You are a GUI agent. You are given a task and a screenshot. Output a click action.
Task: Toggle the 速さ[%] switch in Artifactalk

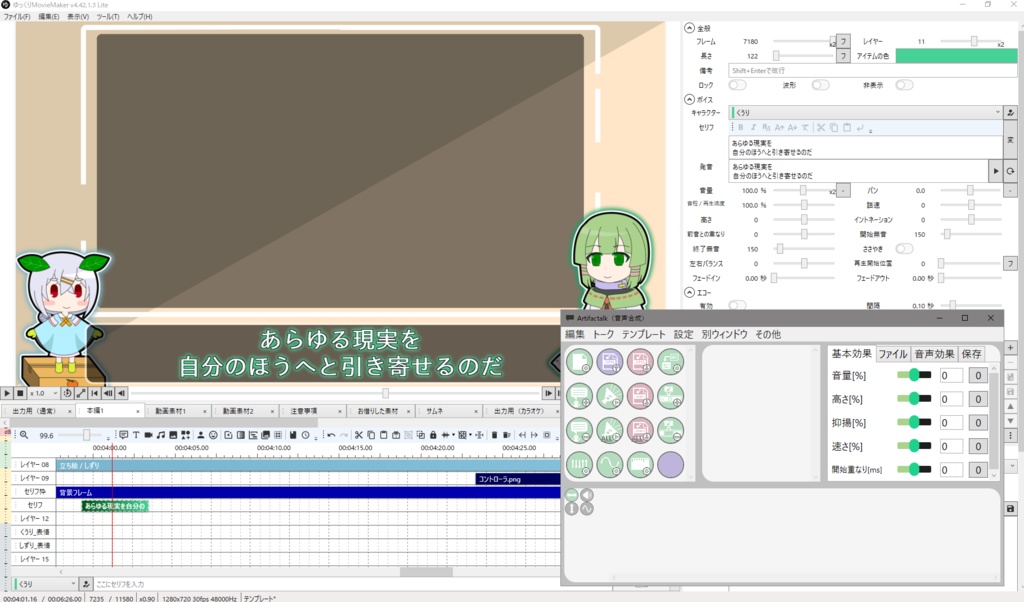914,445
